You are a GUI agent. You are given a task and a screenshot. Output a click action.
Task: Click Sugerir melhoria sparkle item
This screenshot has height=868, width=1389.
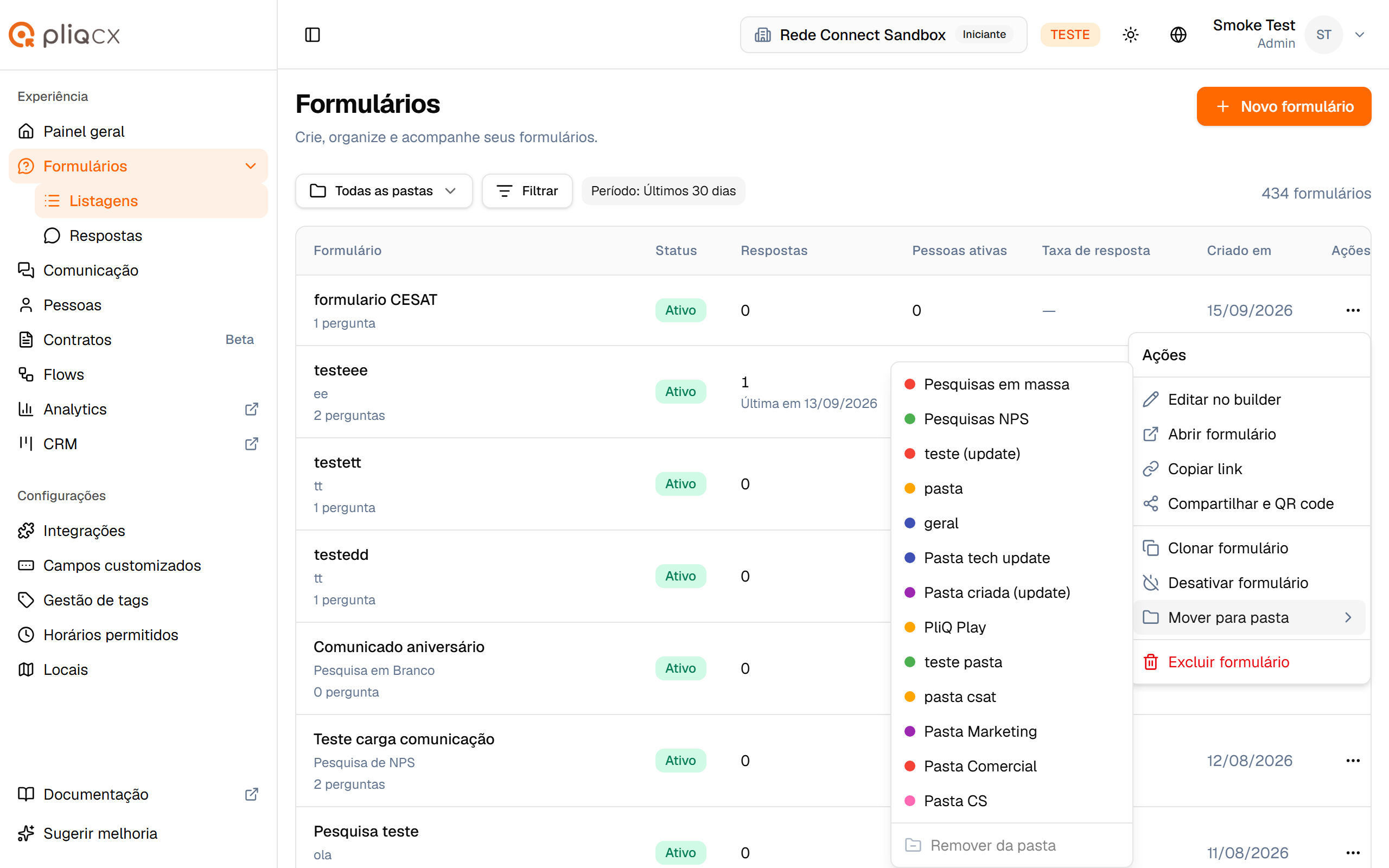pyautogui.click(x=138, y=833)
